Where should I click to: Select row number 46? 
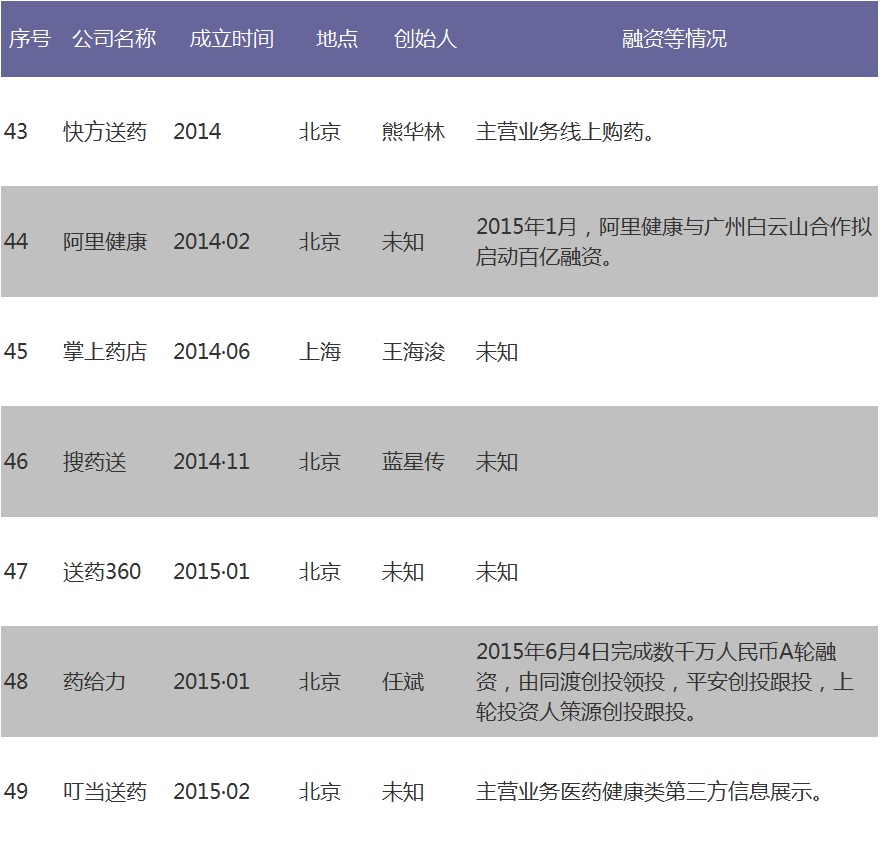(x=16, y=462)
